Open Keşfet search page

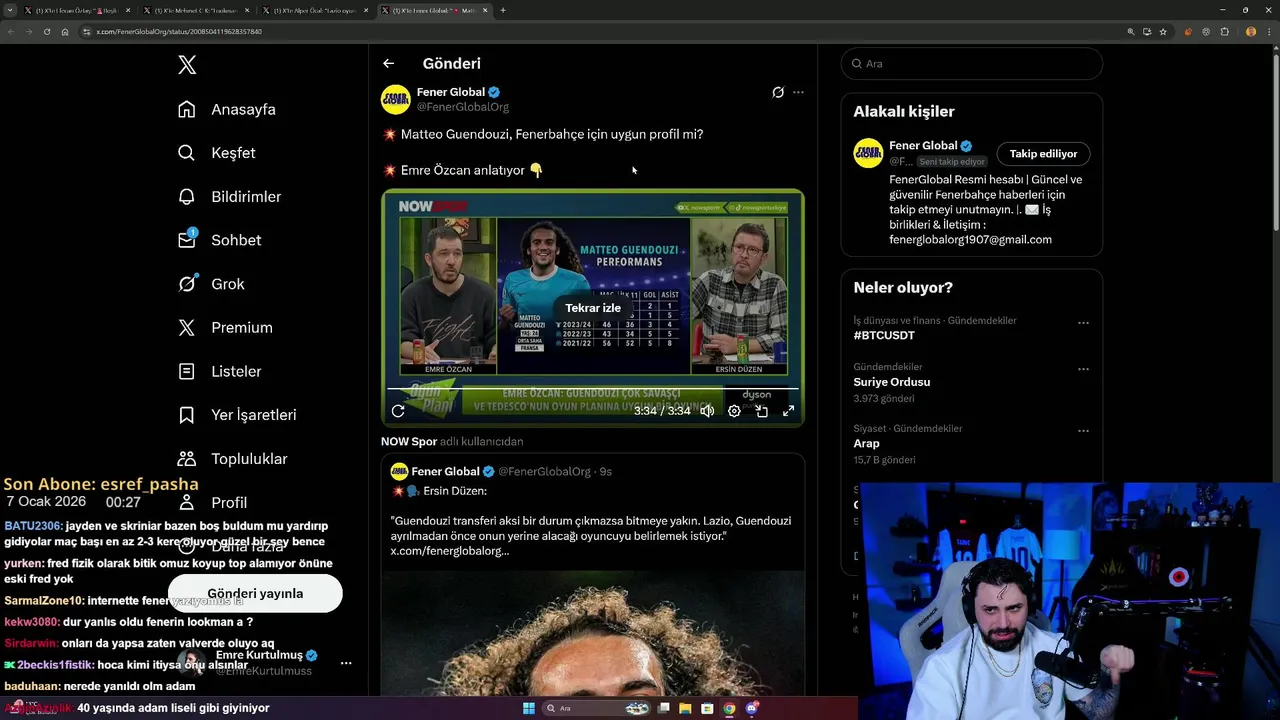[x=216, y=153]
